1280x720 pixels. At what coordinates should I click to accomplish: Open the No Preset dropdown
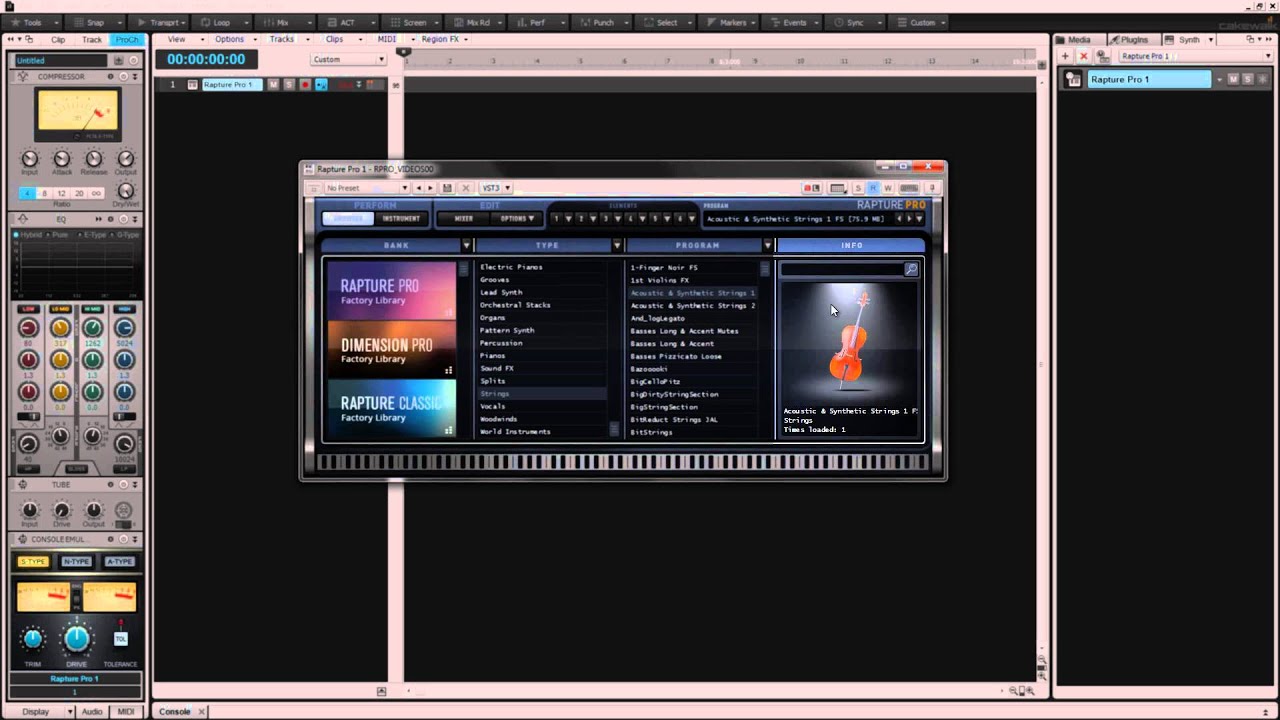367,188
